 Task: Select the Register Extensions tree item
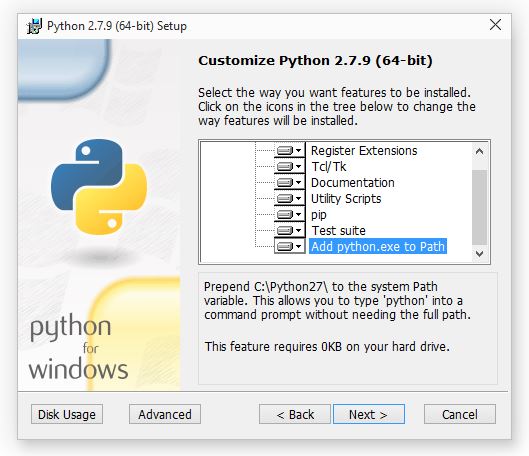[364, 150]
